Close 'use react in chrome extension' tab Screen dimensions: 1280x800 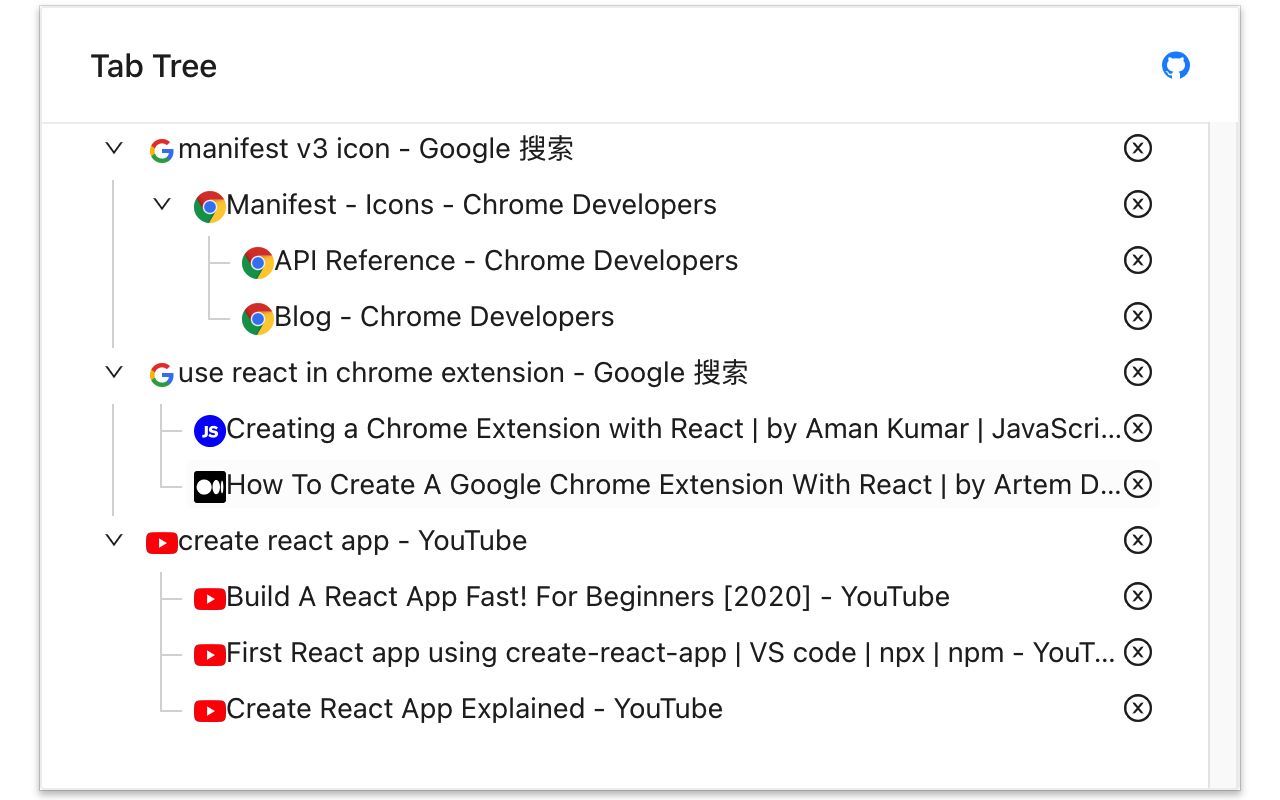tap(1138, 372)
